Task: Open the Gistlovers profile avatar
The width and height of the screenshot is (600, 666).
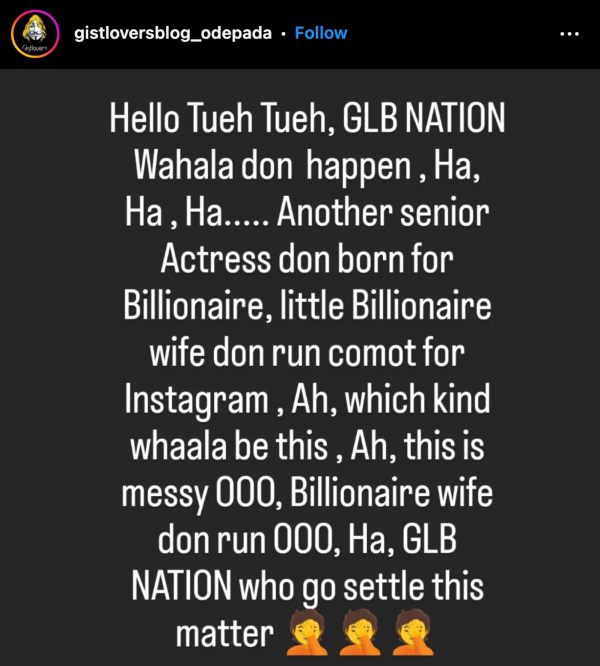Action: coord(34,34)
